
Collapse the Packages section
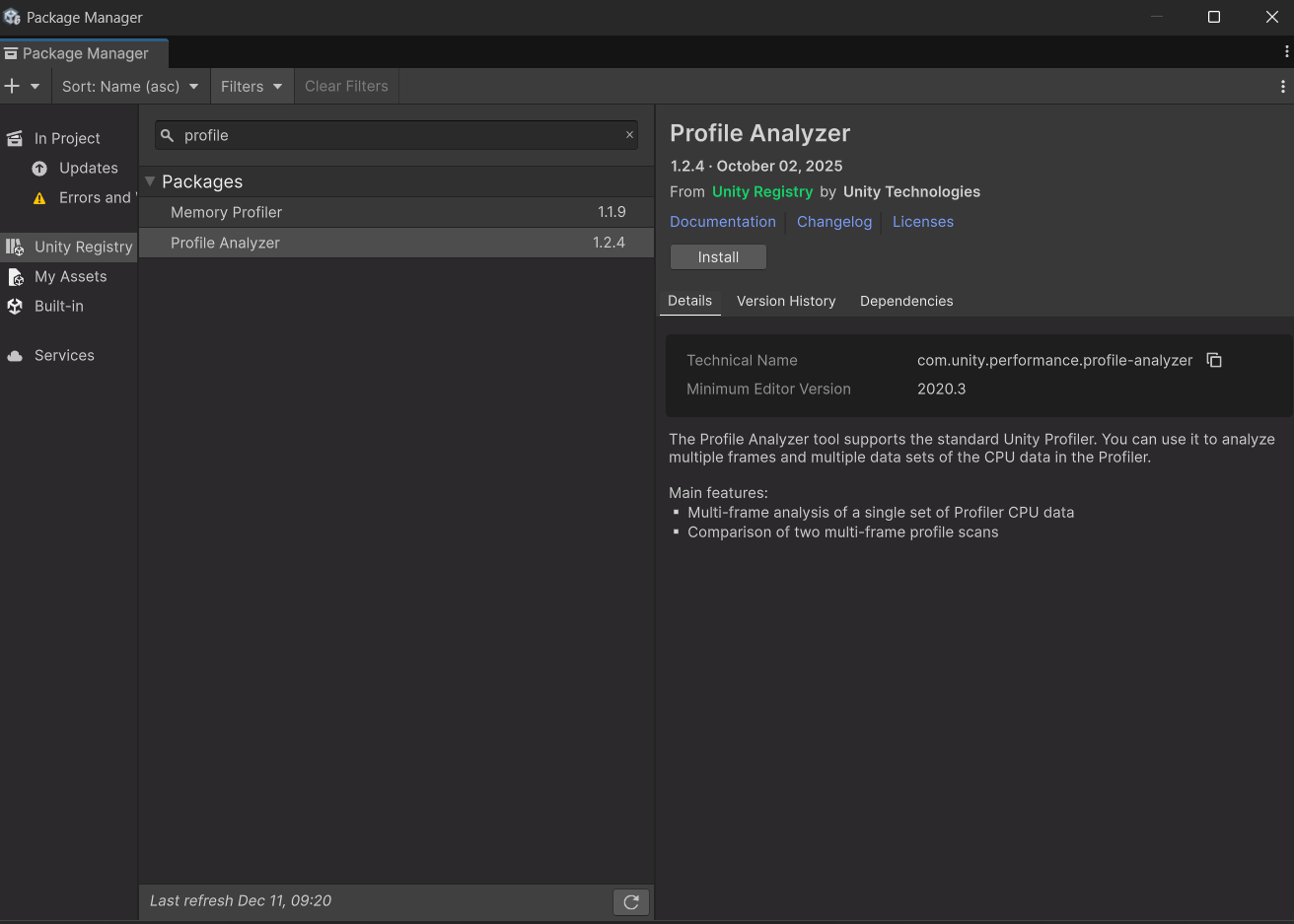pyautogui.click(x=149, y=181)
